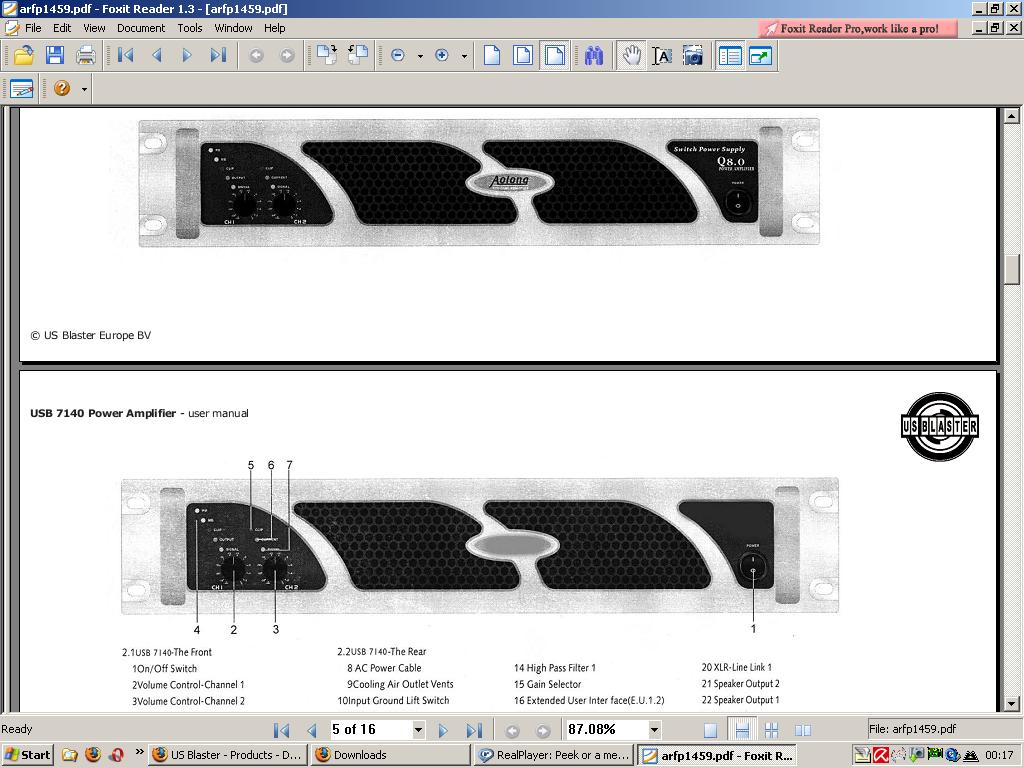1024x768 pixels.
Task: Launch Firefox from the quick launch bar
Action: click(x=93, y=755)
